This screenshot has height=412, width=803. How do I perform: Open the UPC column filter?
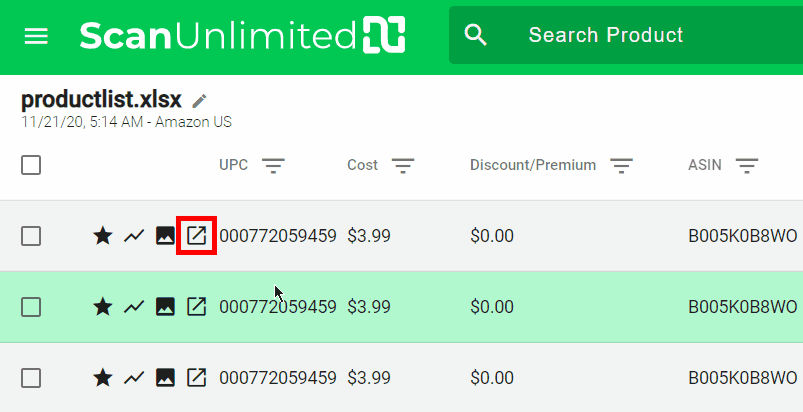275,165
